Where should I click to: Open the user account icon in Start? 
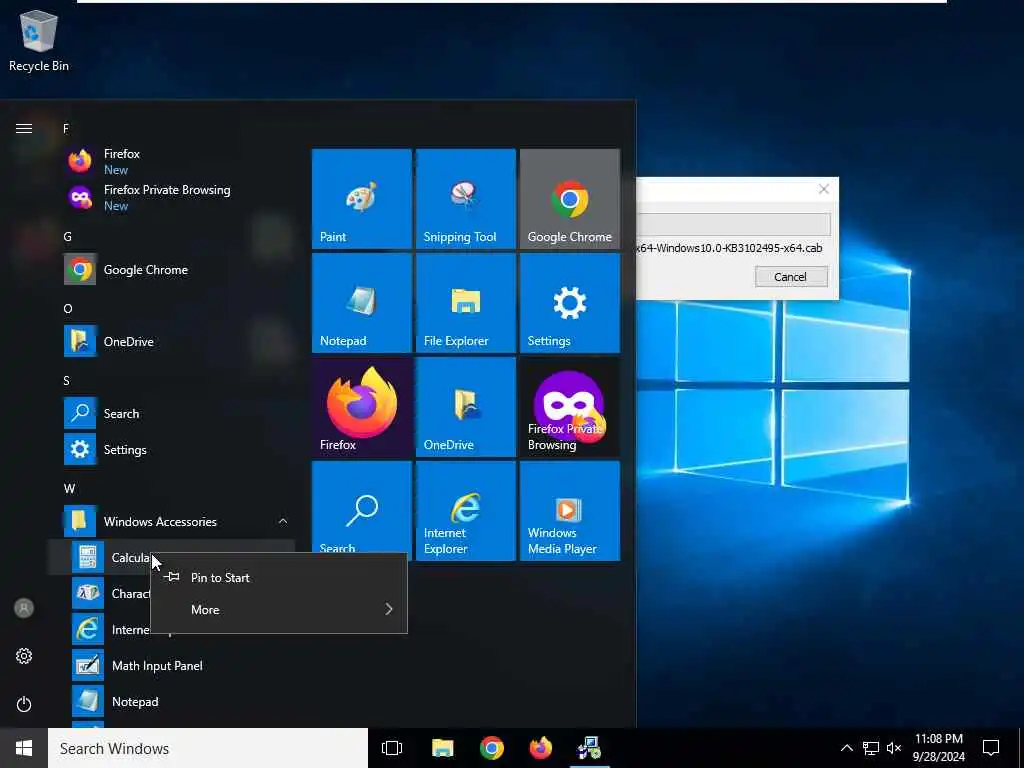pos(24,608)
